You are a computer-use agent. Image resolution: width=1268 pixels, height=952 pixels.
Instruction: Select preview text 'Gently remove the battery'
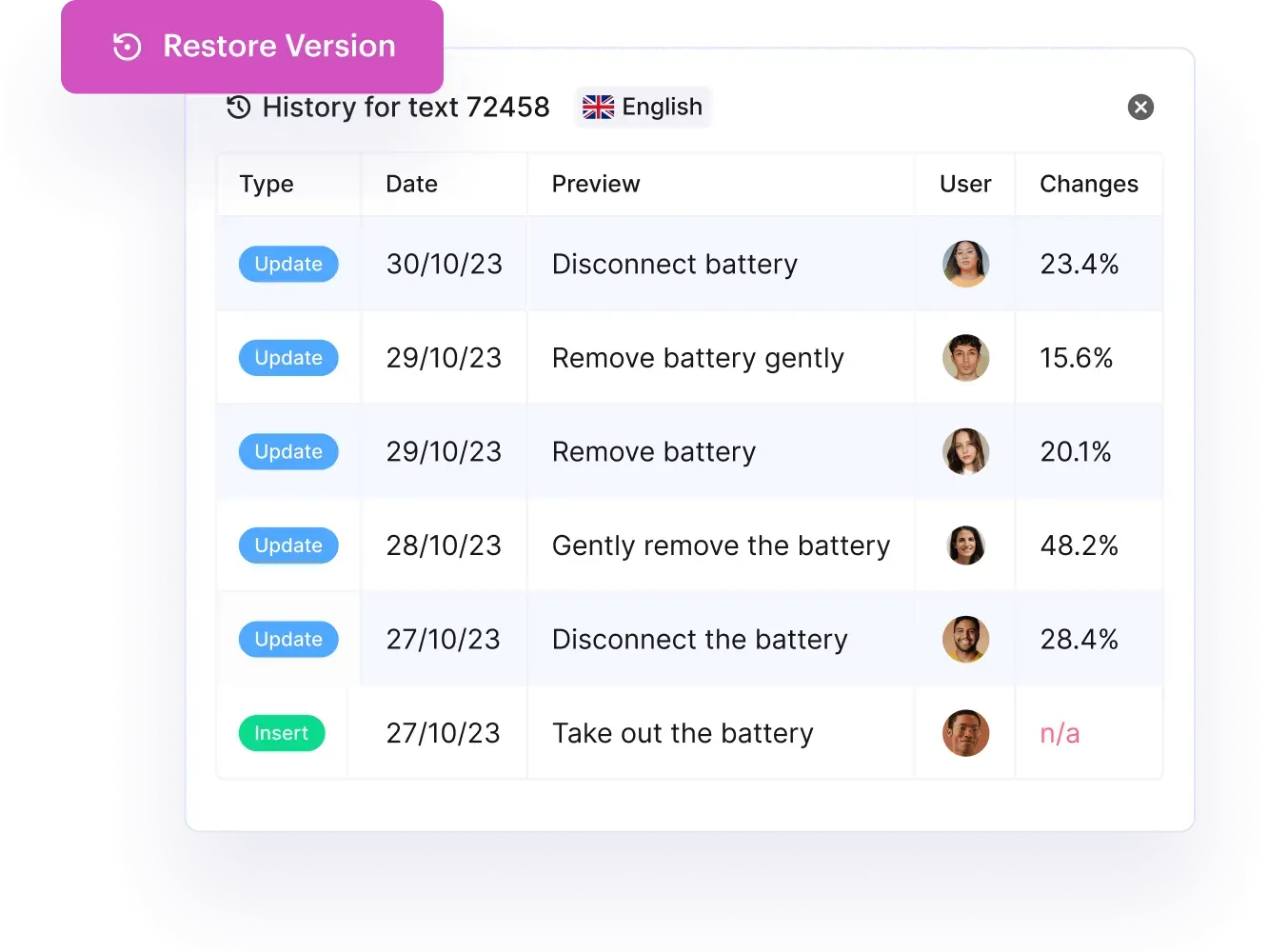[x=721, y=545]
